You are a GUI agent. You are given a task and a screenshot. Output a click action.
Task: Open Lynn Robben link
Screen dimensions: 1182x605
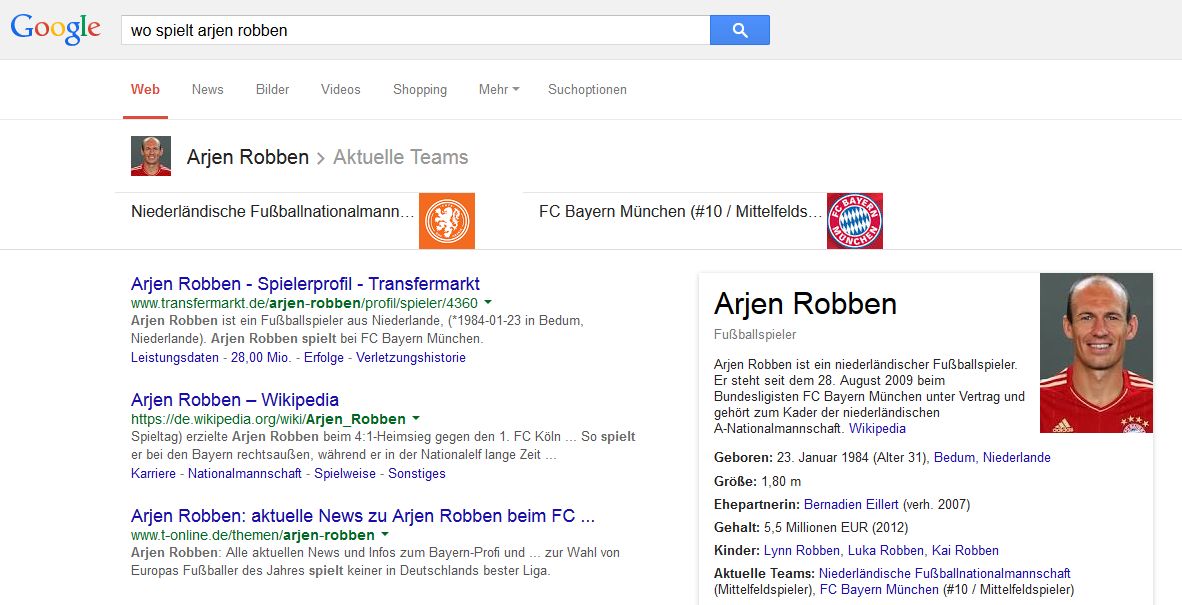802,550
